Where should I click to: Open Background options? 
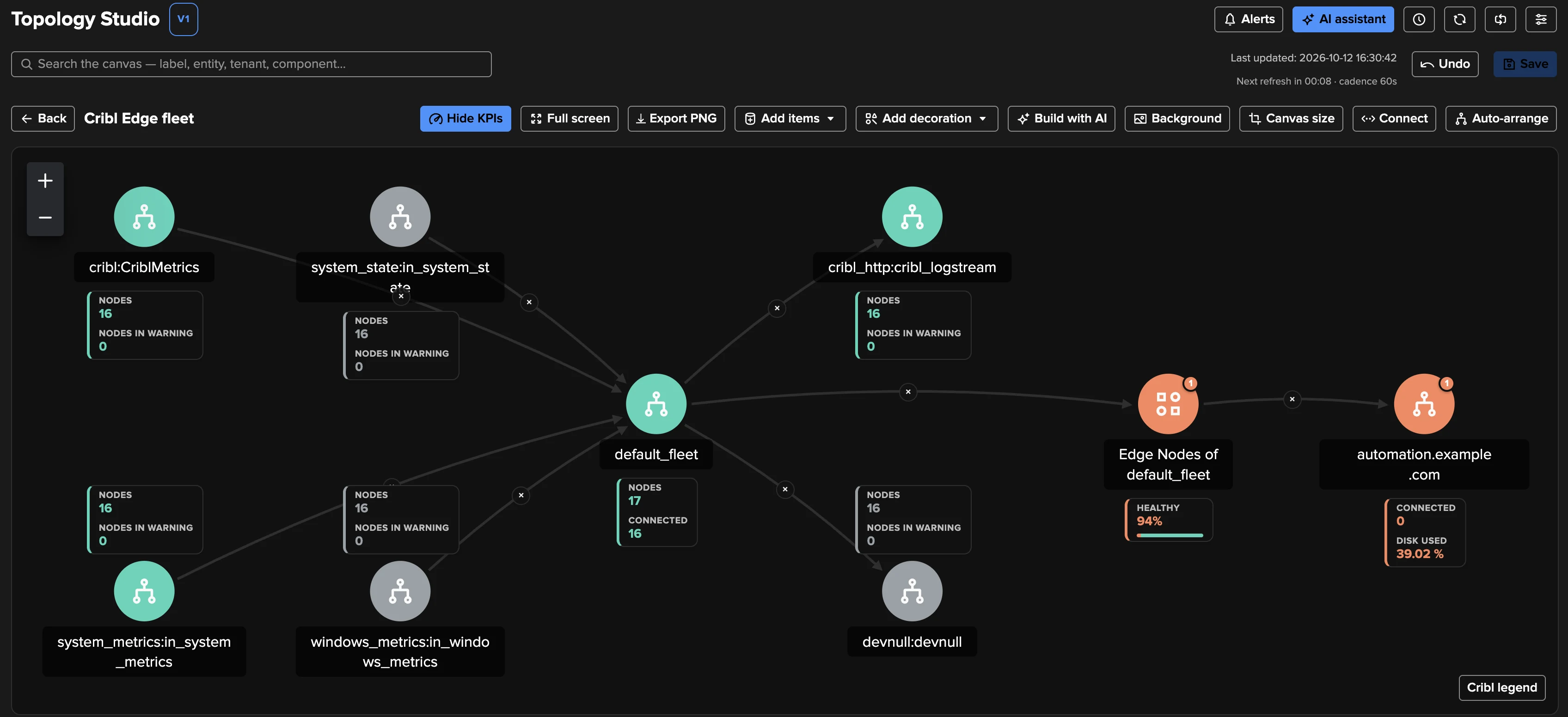[x=1177, y=119]
